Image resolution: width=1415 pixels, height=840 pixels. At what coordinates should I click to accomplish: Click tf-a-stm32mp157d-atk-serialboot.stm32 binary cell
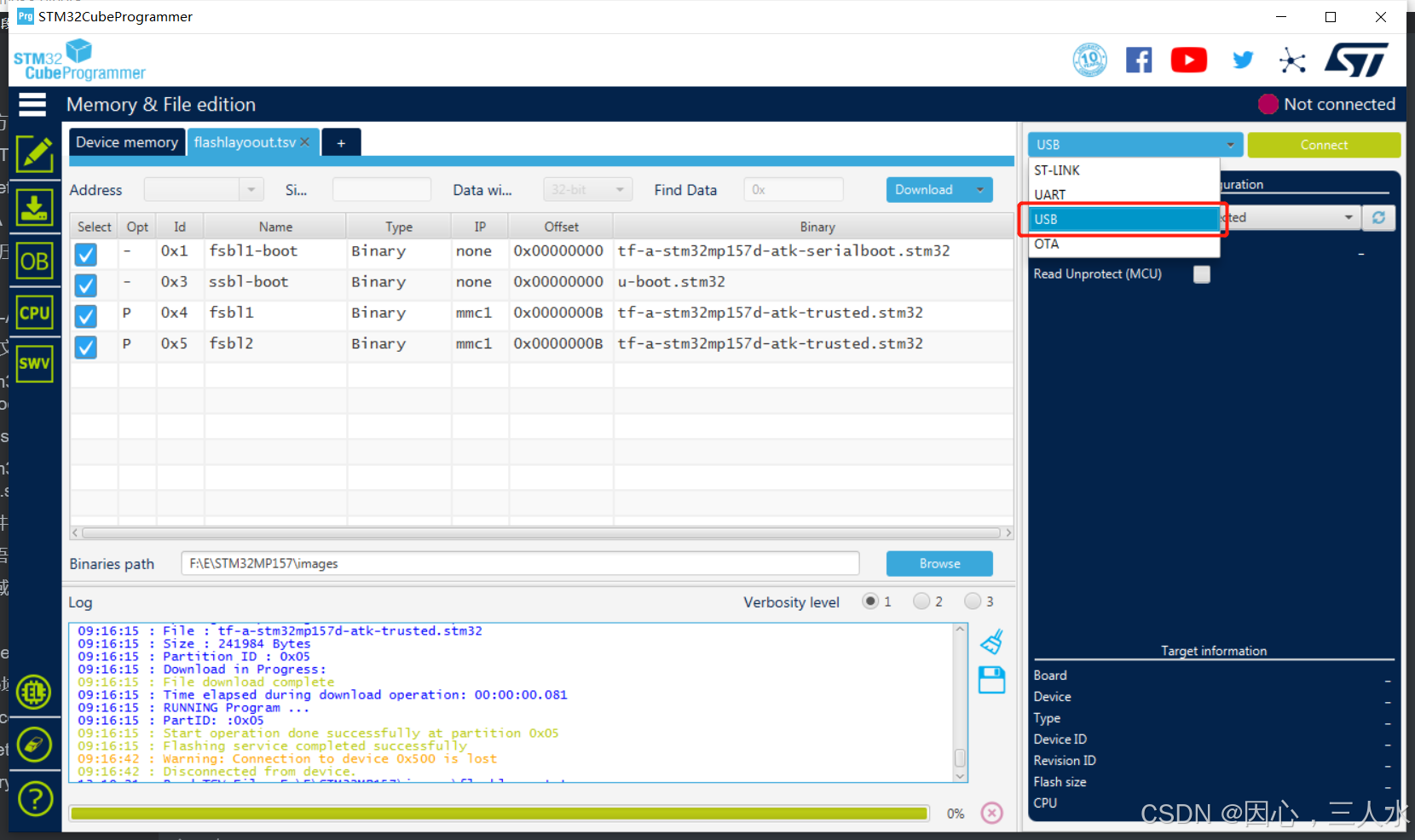pos(813,251)
